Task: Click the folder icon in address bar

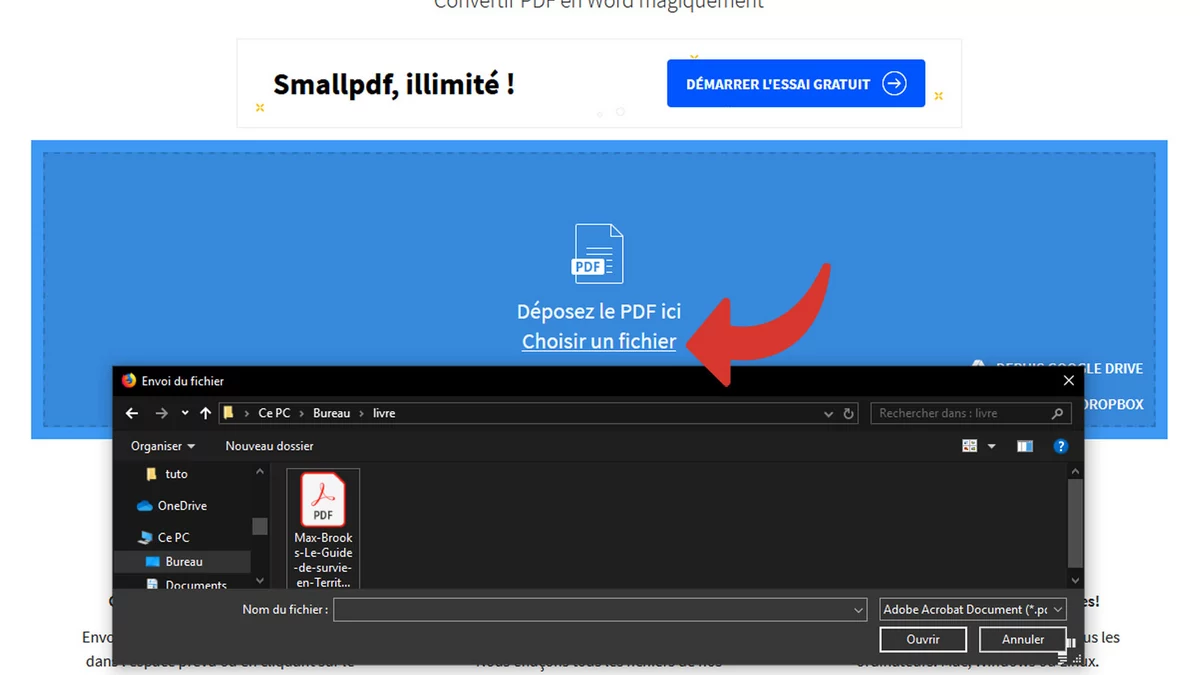Action: (x=229, y=412)
